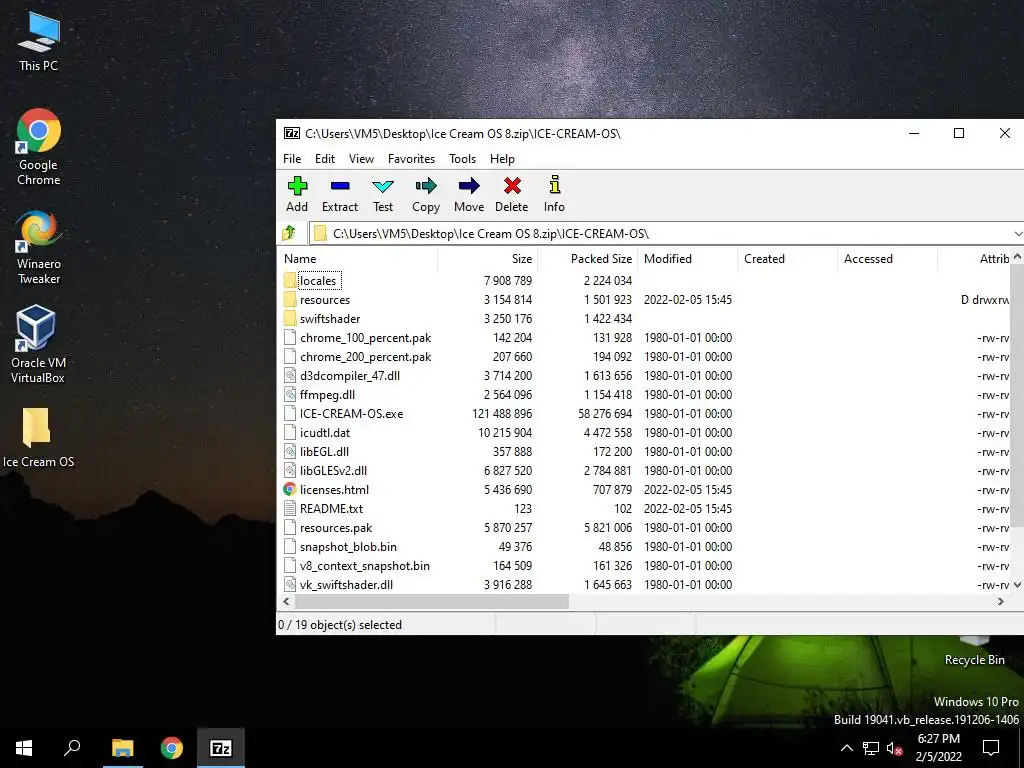This screenshot has height=768, width=1024.
Task: Click the 7z icon in window title bar
Action: pos(291,133)
